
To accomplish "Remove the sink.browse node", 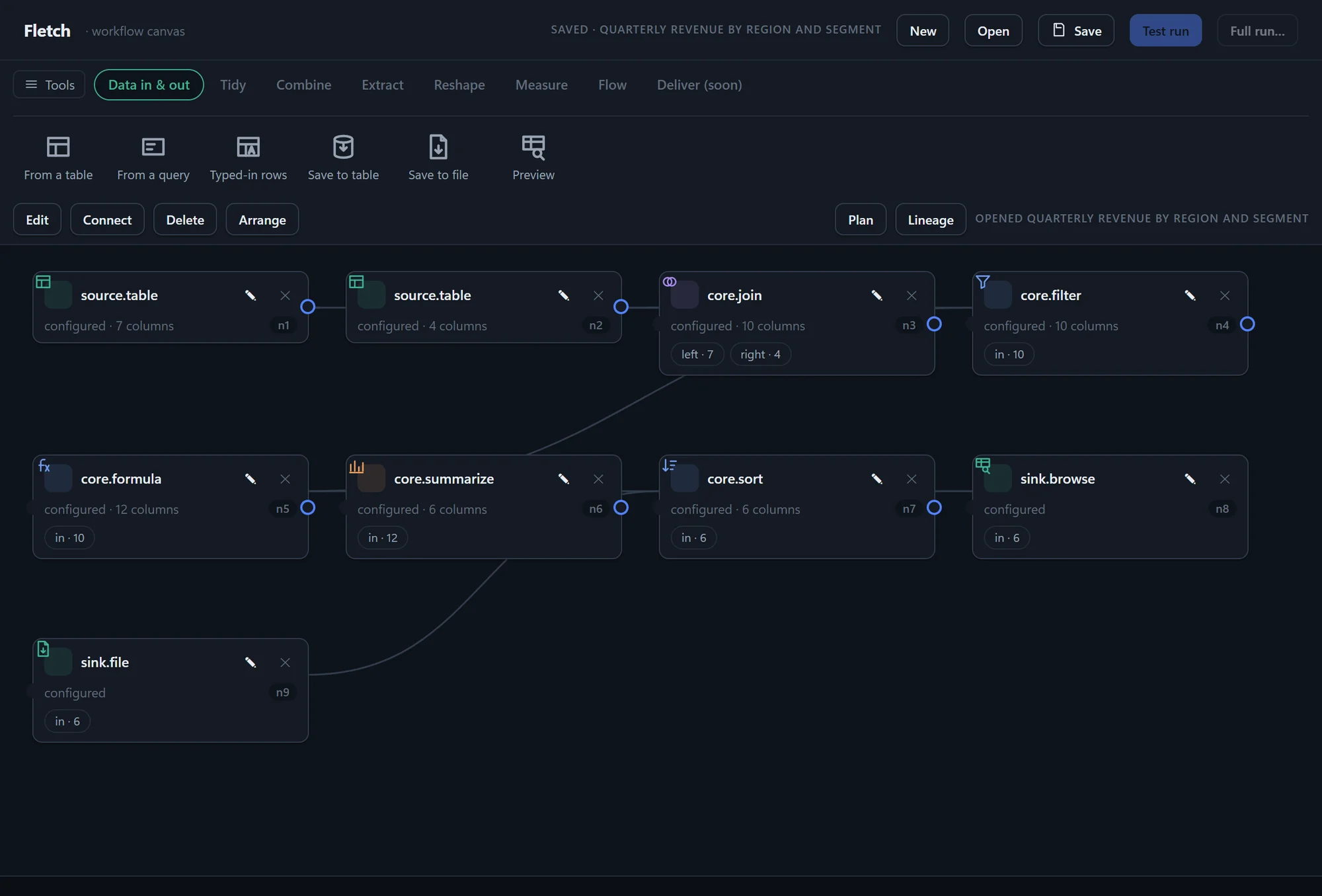I will tap(1225, 479).
